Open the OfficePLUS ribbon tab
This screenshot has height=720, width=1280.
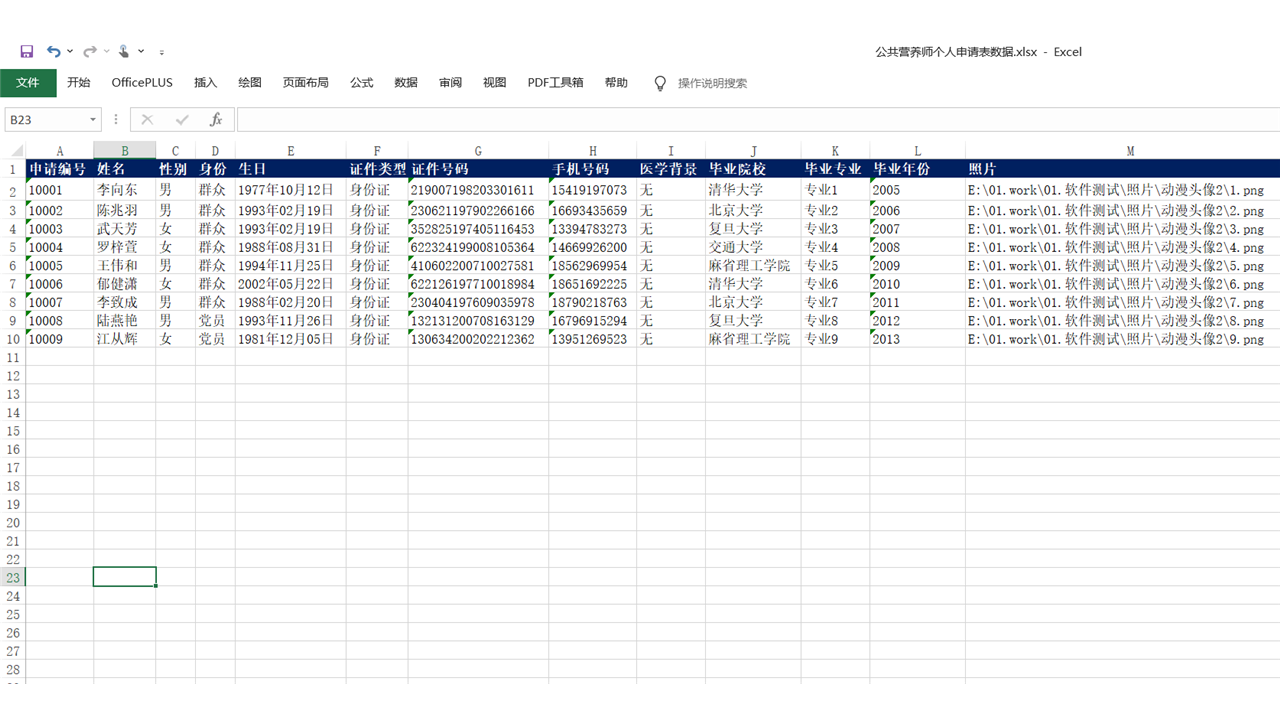click(x=142, y=83)
